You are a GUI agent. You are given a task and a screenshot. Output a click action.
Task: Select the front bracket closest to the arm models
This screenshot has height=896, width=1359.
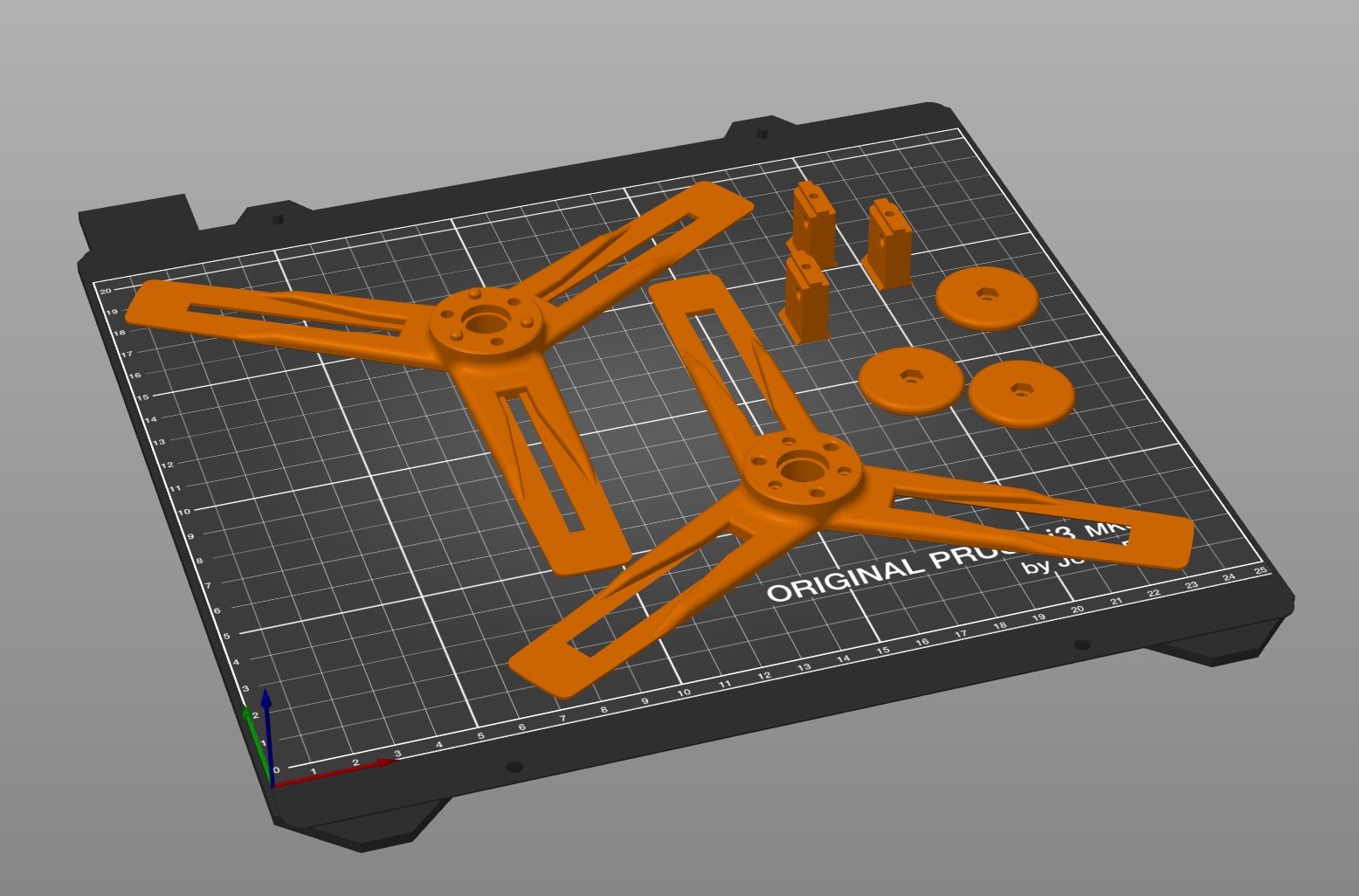pos(807,298)
